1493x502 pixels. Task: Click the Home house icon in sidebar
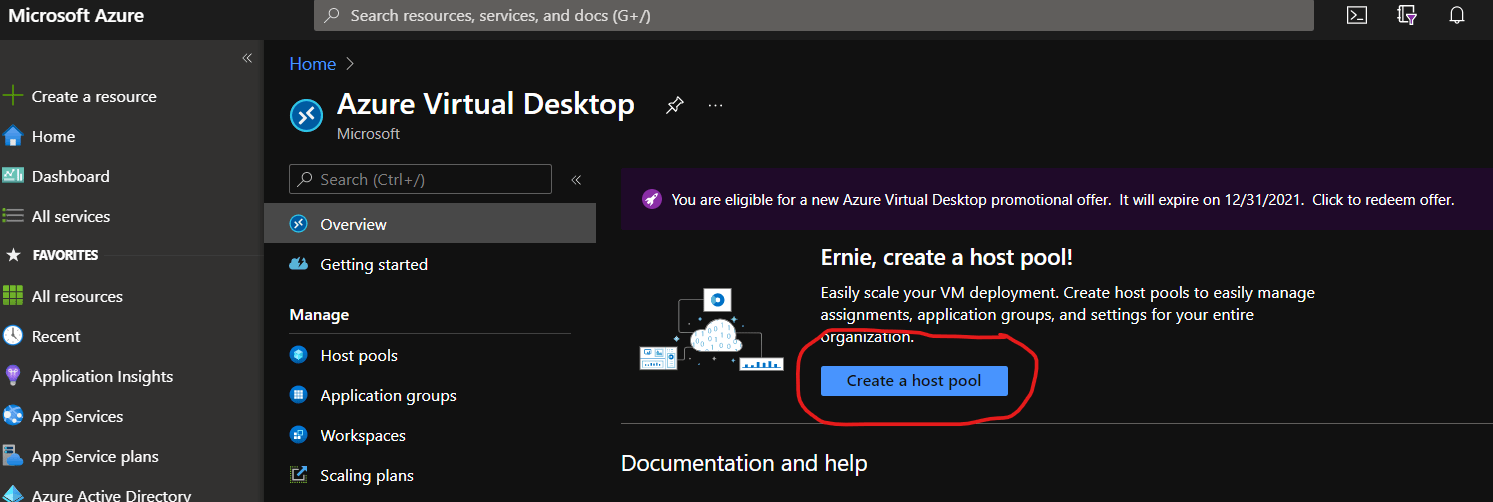click(x=13, y=136)
